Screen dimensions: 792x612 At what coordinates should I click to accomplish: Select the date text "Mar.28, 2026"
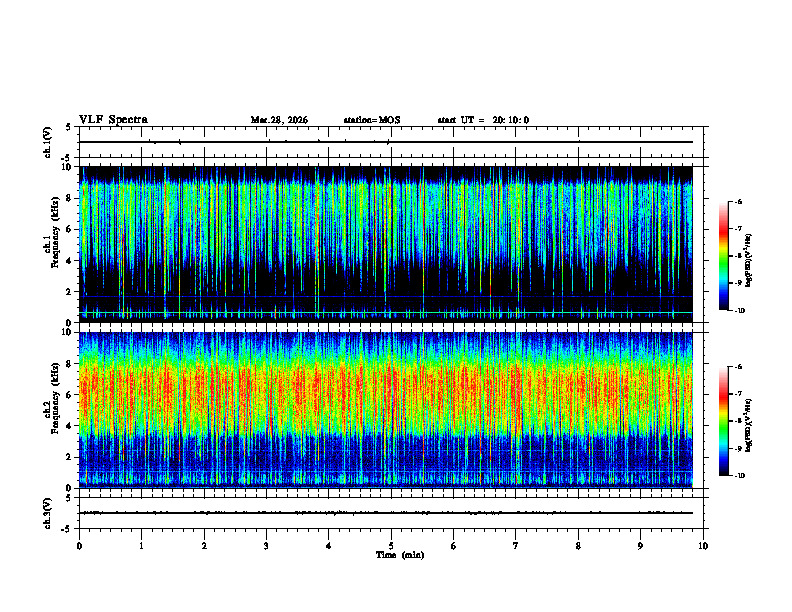[279, 120]
